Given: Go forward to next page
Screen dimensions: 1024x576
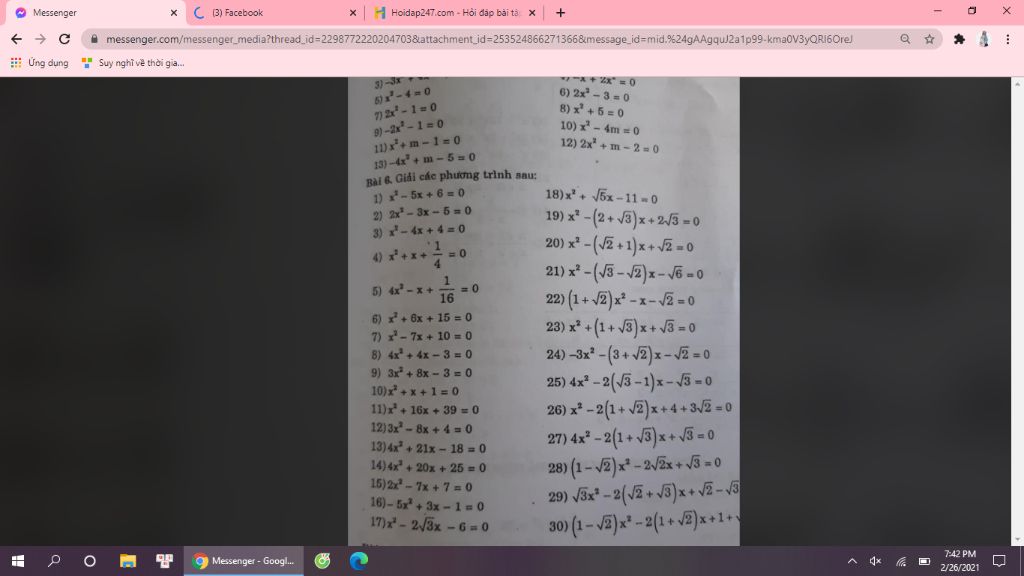Looking at the screenshot, I should [40, 39].
